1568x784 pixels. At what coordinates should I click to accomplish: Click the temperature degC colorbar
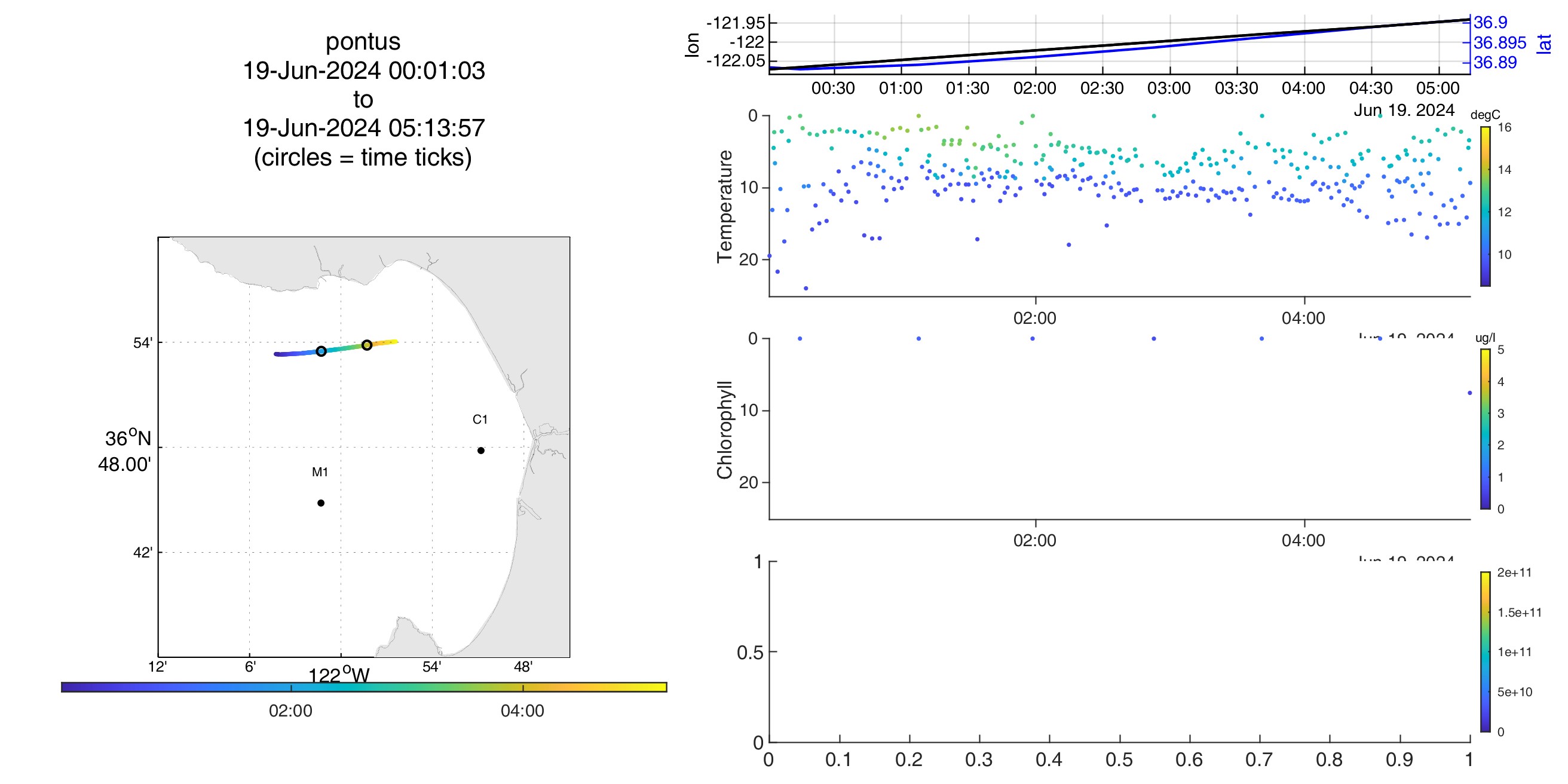tap(1485, 206)
